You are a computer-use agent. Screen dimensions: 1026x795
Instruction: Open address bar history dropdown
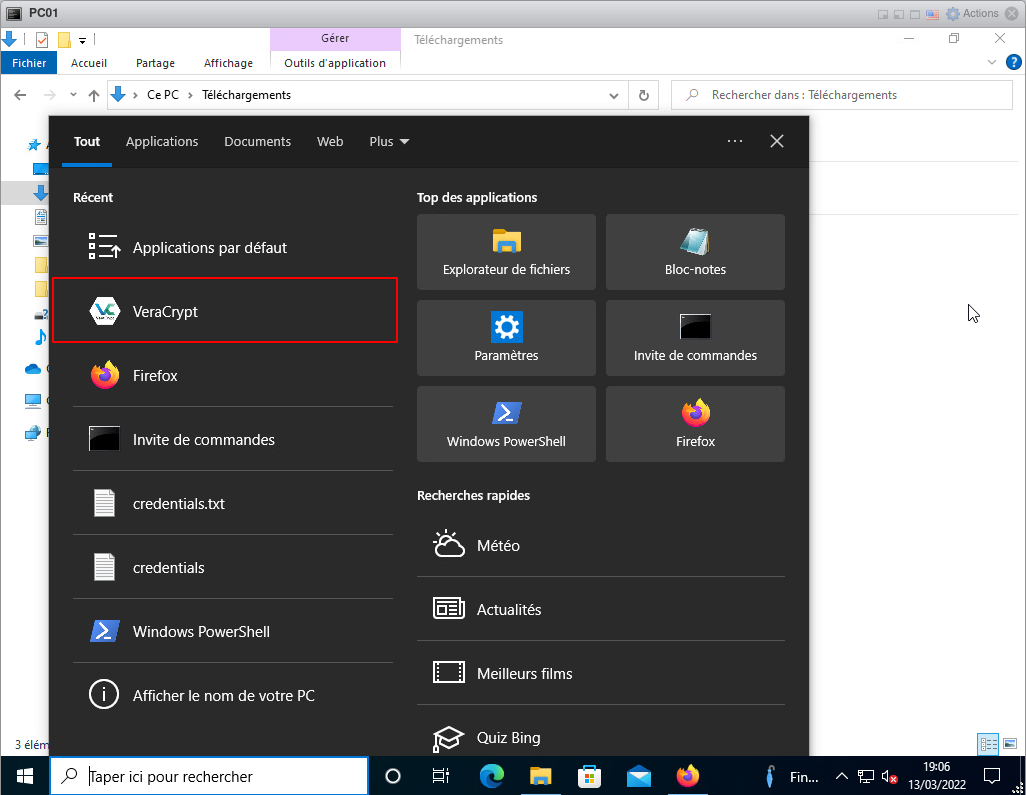click(x=615, y=96)
